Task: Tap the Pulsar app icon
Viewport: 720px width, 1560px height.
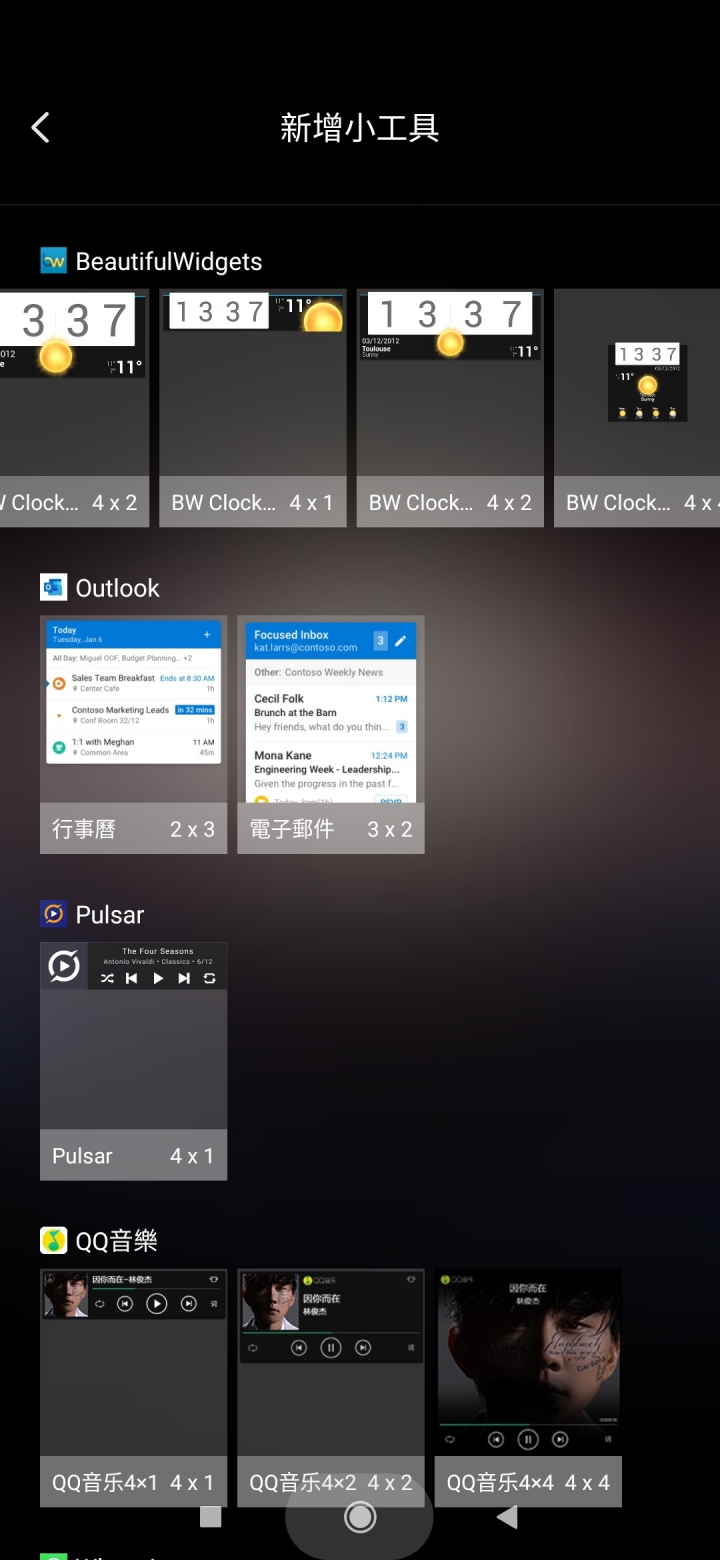Action: click(53, 914)
